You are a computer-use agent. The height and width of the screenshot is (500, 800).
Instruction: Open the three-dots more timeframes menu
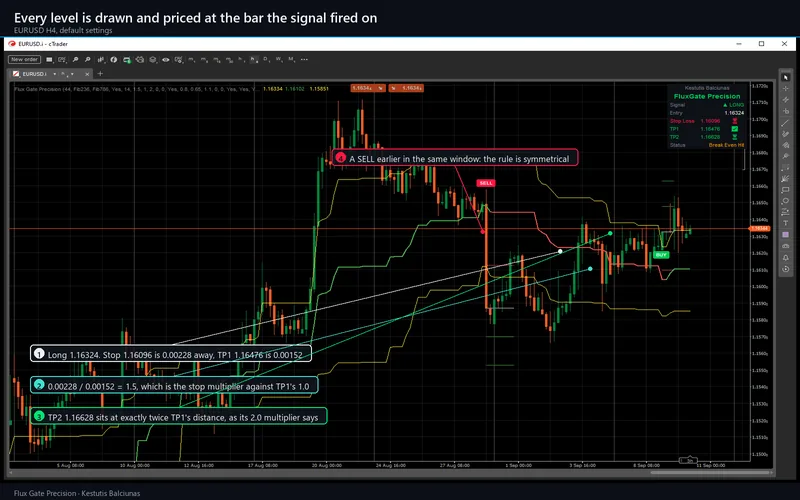pos(304,60)
